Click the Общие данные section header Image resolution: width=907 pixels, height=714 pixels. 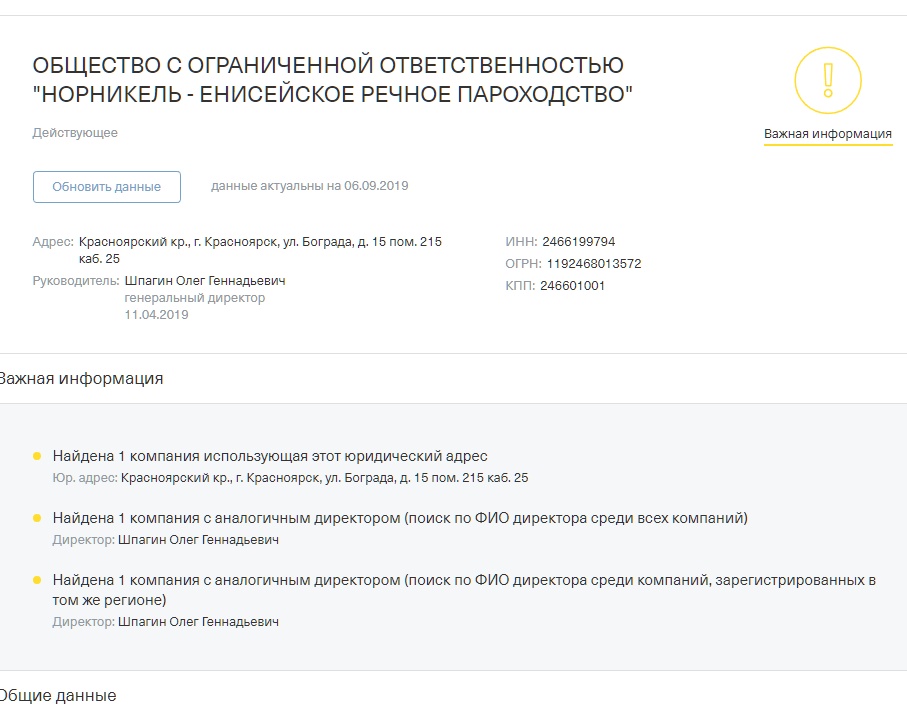58,695
